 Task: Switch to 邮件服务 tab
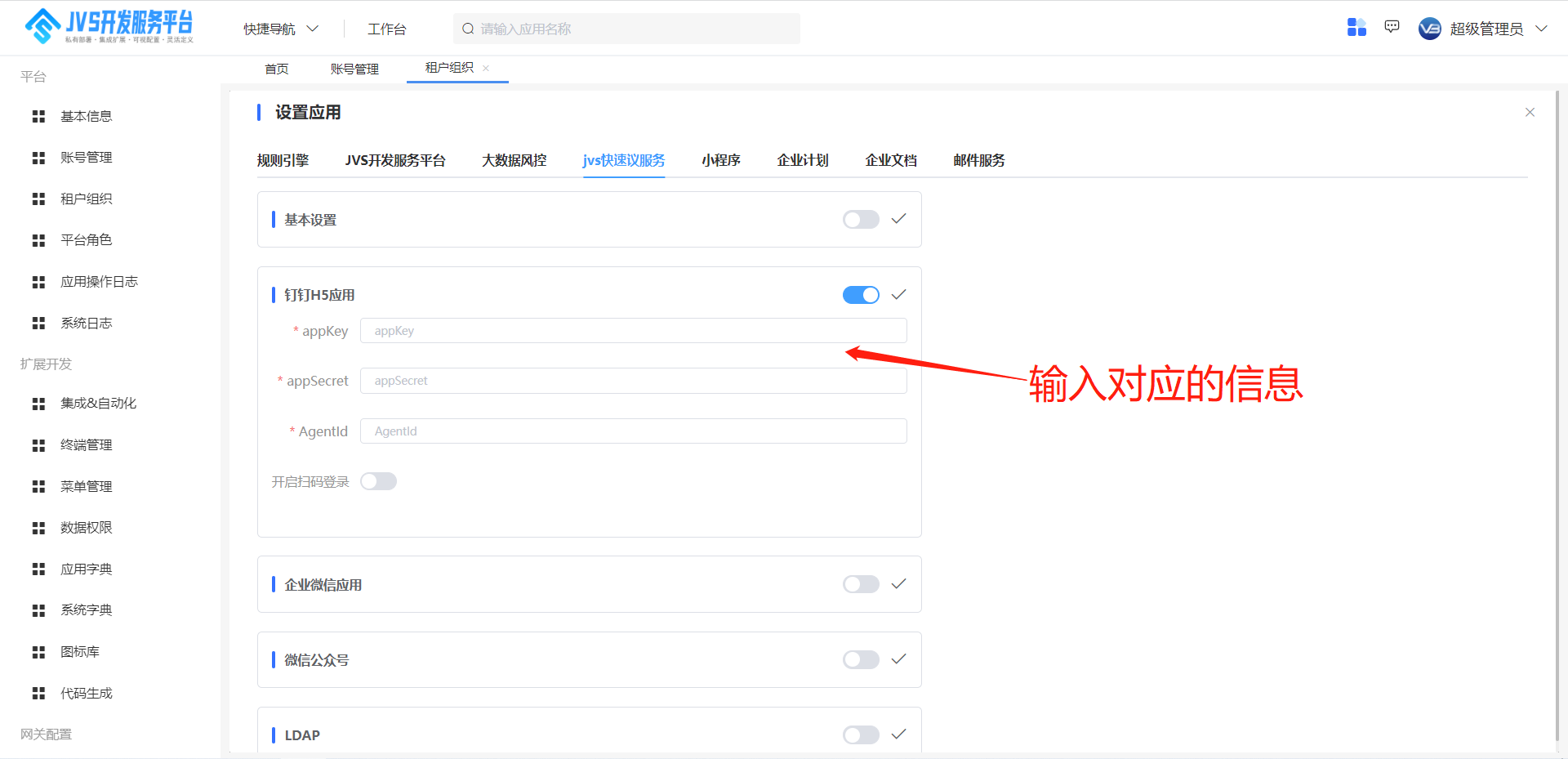click(x=979, y=160)
